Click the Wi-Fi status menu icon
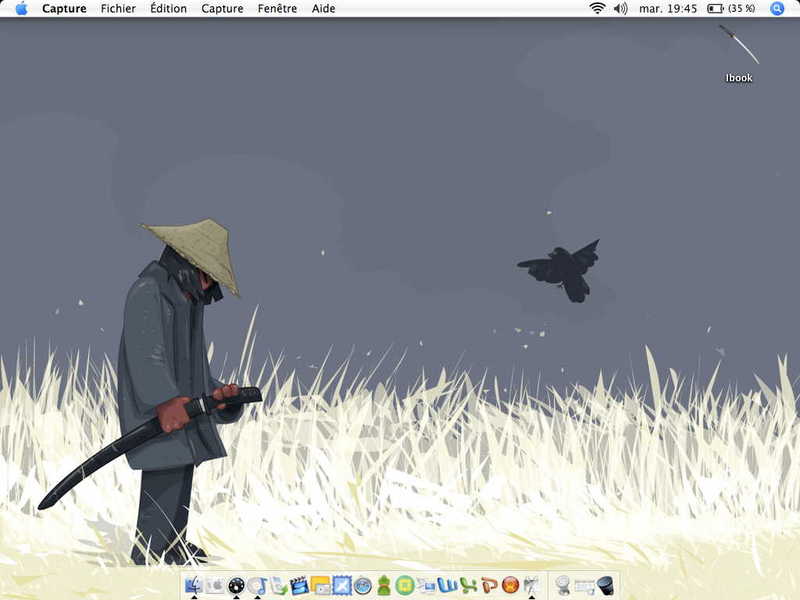The image size is (800, 600). pyautogui.click(x=597, y=9)
